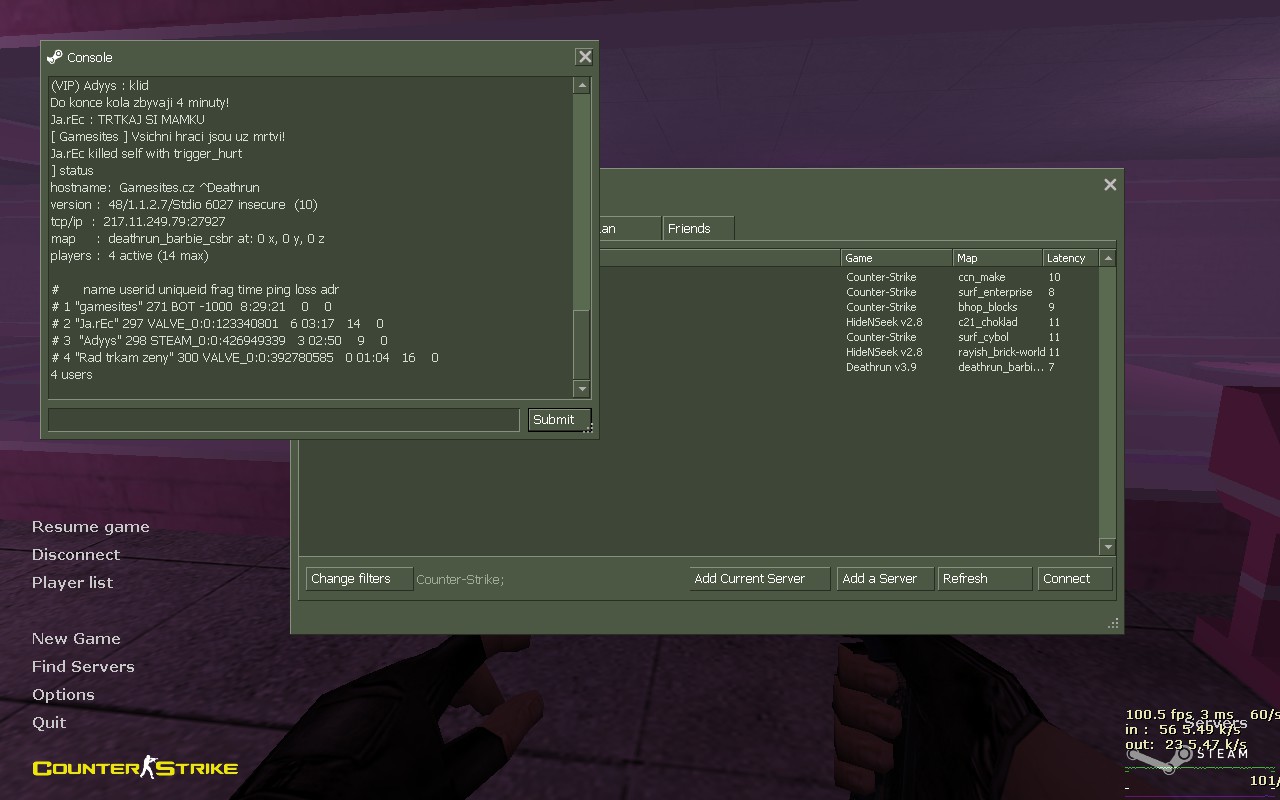Click 'players : 4 active' line
Viewport: 1280px width, 800px height.
tap(130, 255)
